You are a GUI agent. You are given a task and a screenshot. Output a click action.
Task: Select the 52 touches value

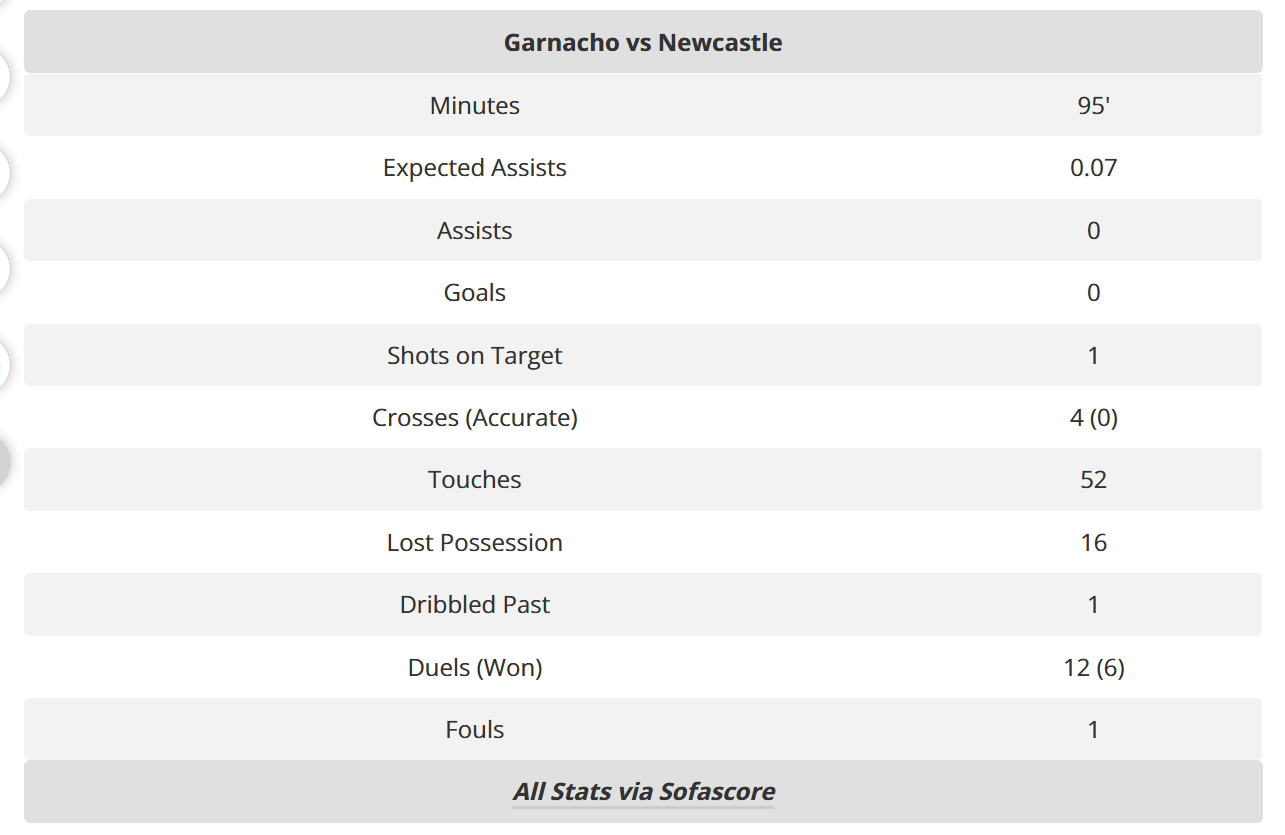click(x=1093, y=480)
